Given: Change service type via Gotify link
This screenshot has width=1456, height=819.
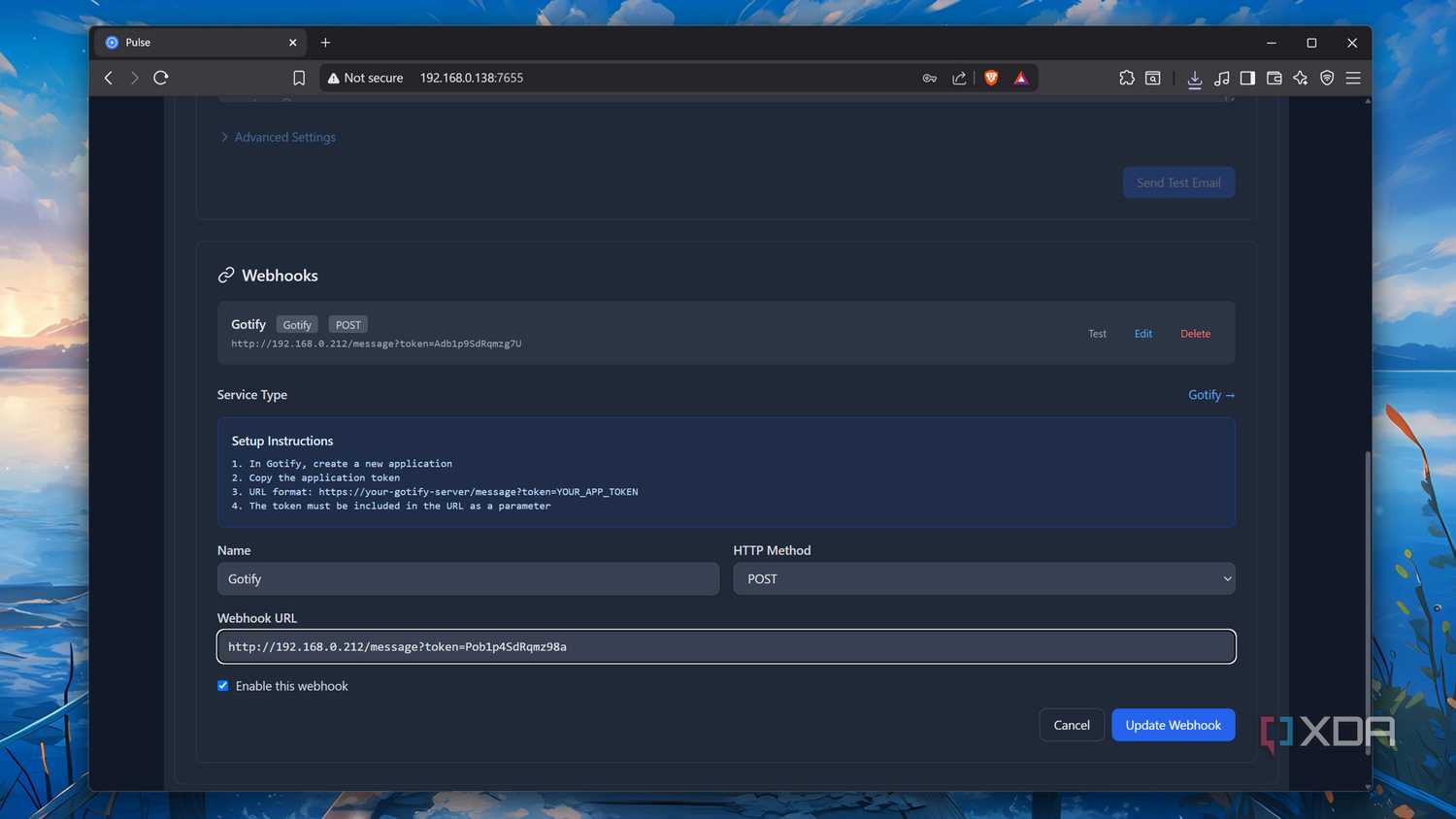Looking at the screenshot, I should (x=1211, y=395).
